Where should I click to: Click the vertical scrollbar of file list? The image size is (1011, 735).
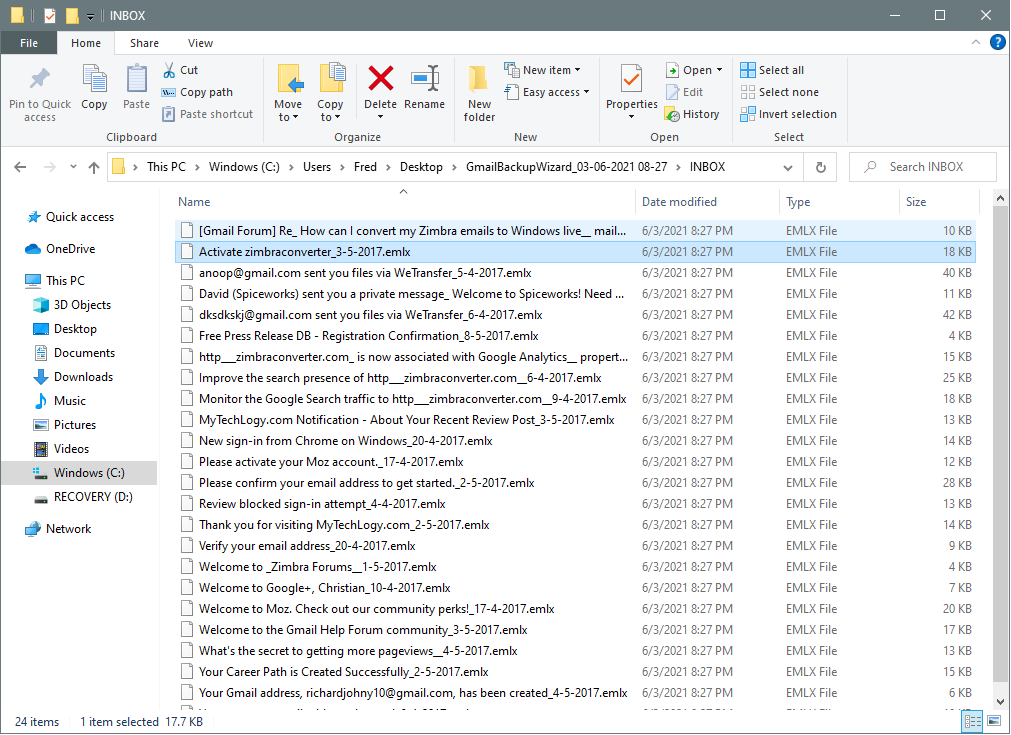pyautogui.click(x=999, y=445)
